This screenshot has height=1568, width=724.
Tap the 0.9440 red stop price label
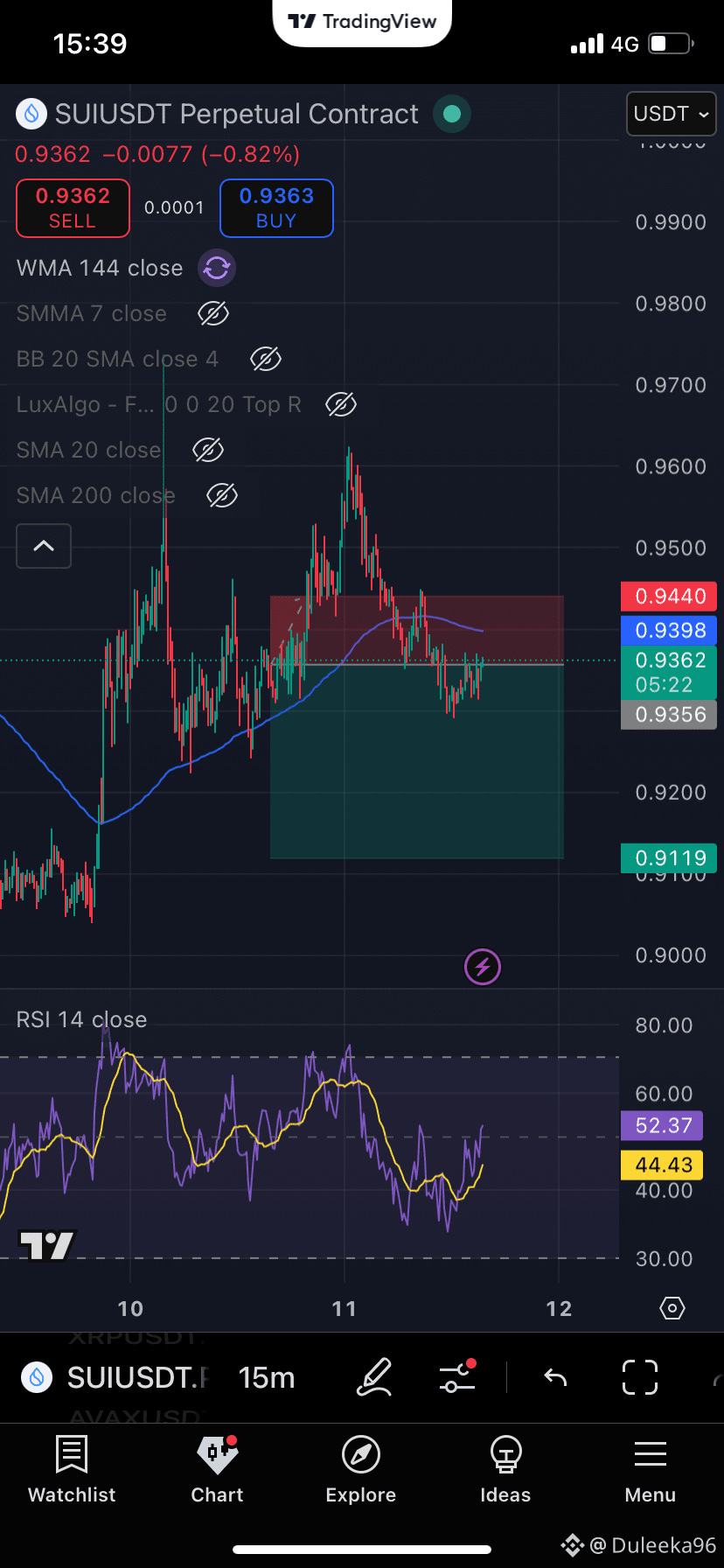(670, 597)
